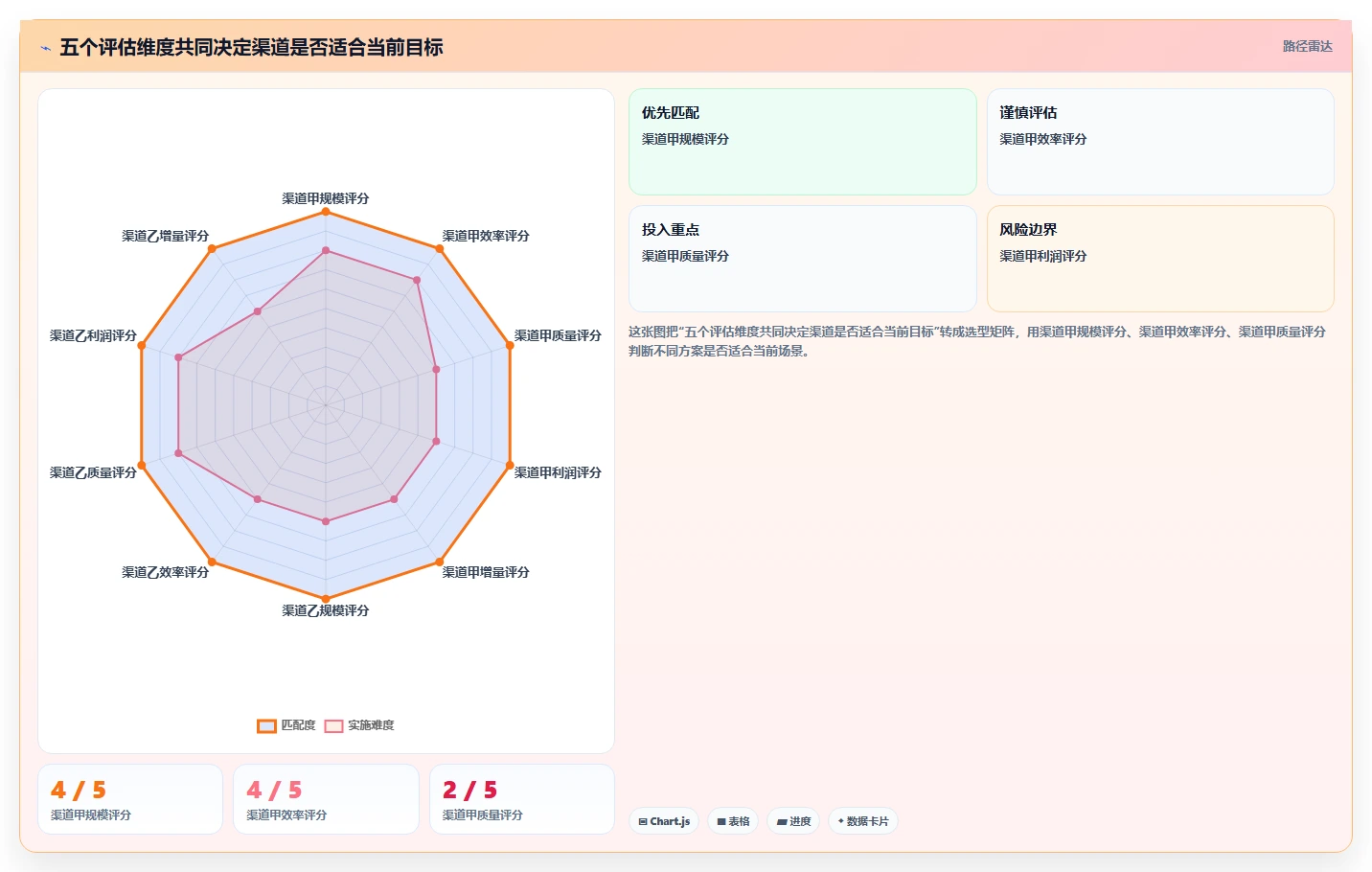Click orange data point at 渠道甲规模评分 vertex
Screen dimensions: 1372x872
326,211
